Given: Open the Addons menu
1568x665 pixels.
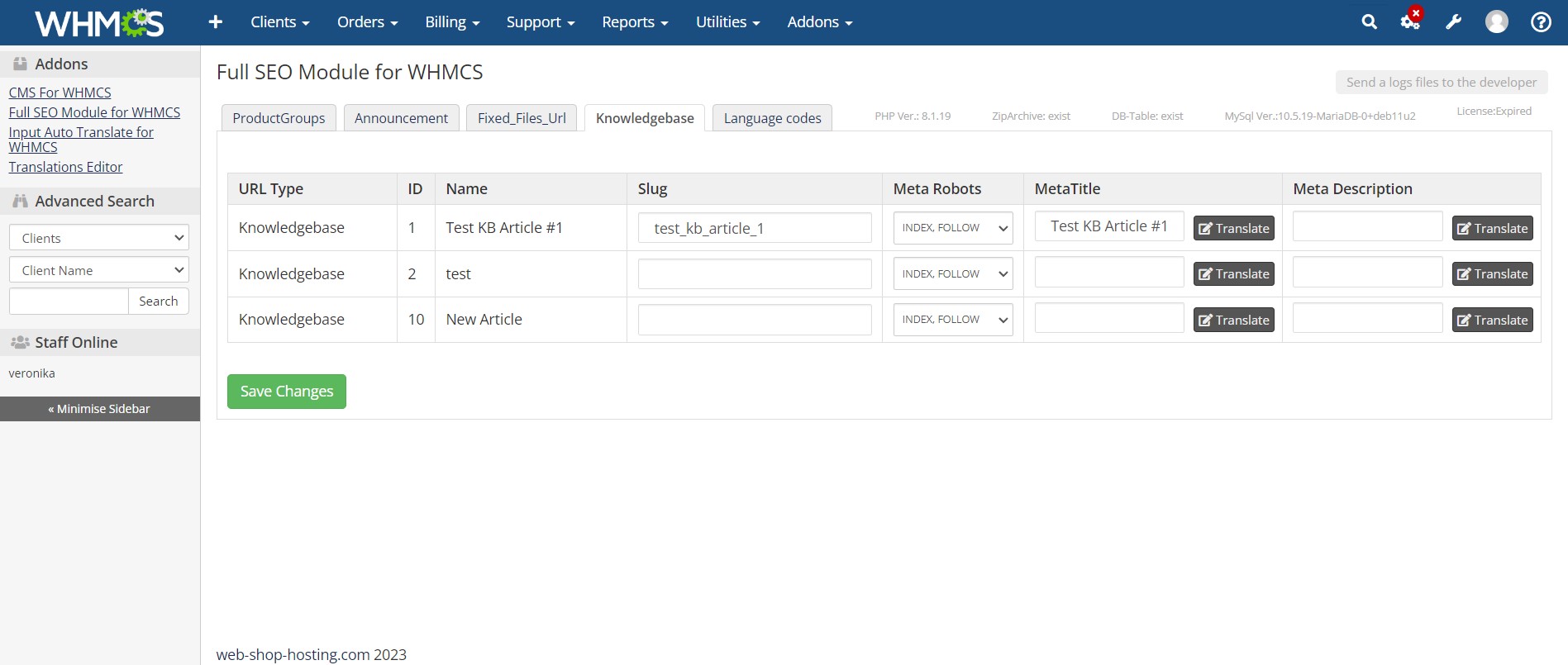Looking at the screenshot, I should 820,22.
